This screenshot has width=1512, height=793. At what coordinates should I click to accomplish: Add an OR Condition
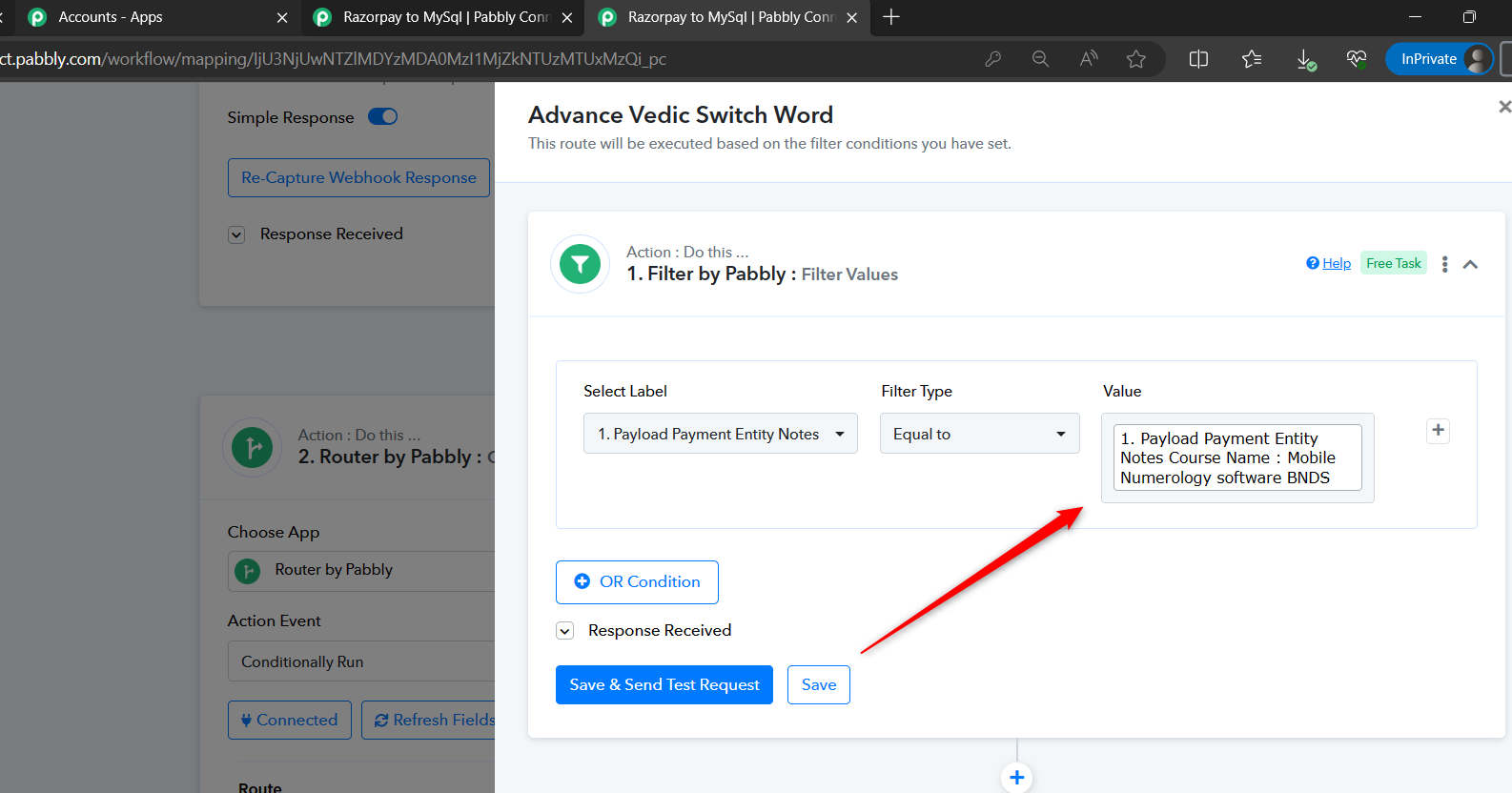pyautogui.click(x=637, y=582)
